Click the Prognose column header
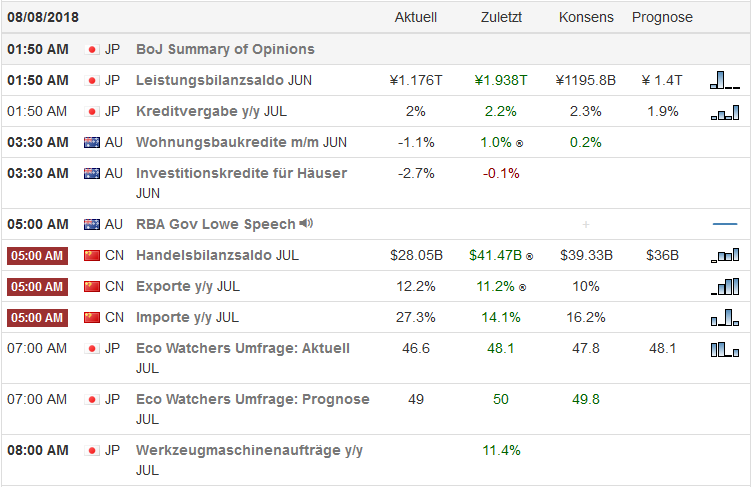Image resolution: width=752 pixels, height=487 pixels. coord(662,18)
